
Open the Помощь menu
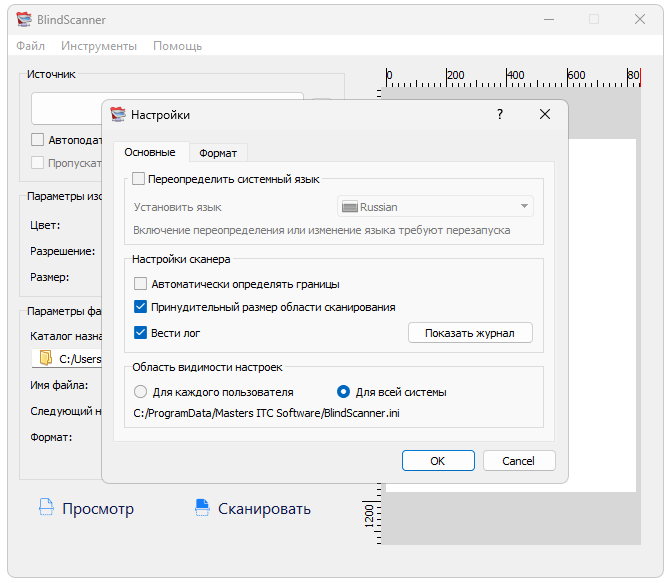click(x=177, y=46)
